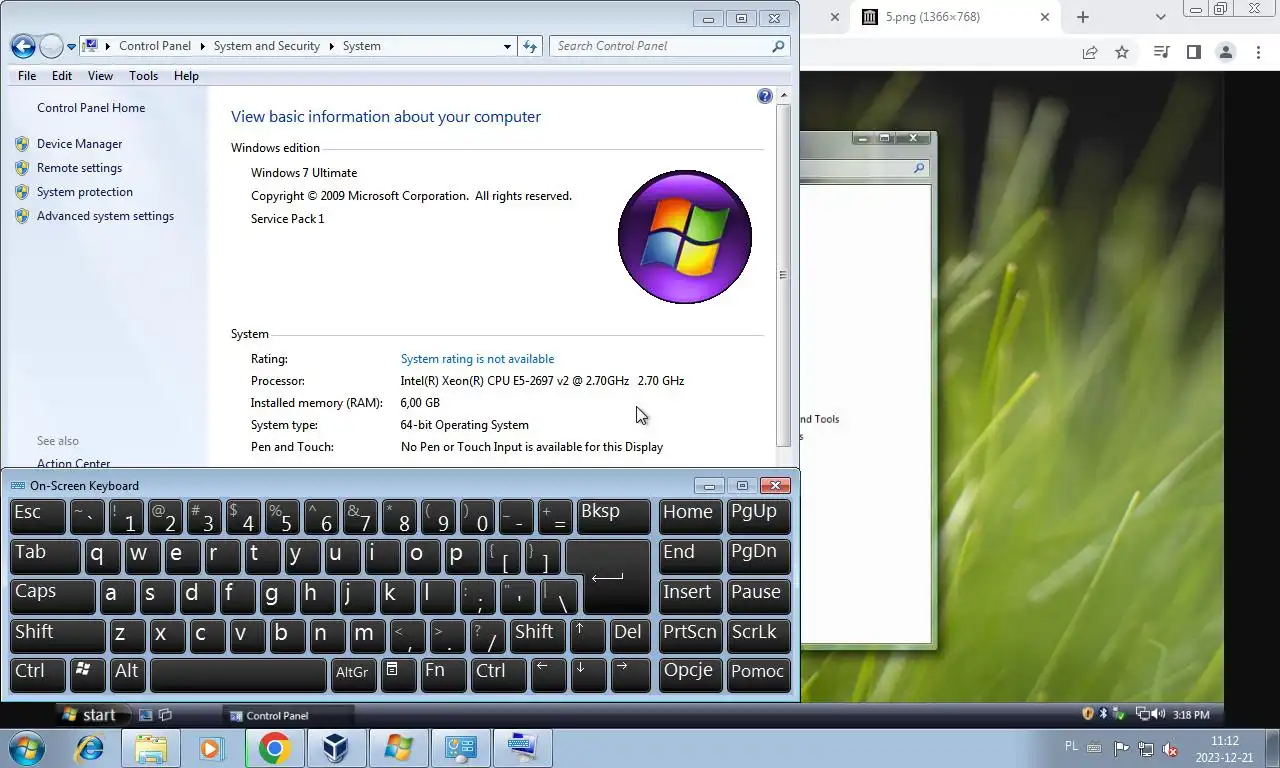Click the Search Control Panel field

click(670, 46)
